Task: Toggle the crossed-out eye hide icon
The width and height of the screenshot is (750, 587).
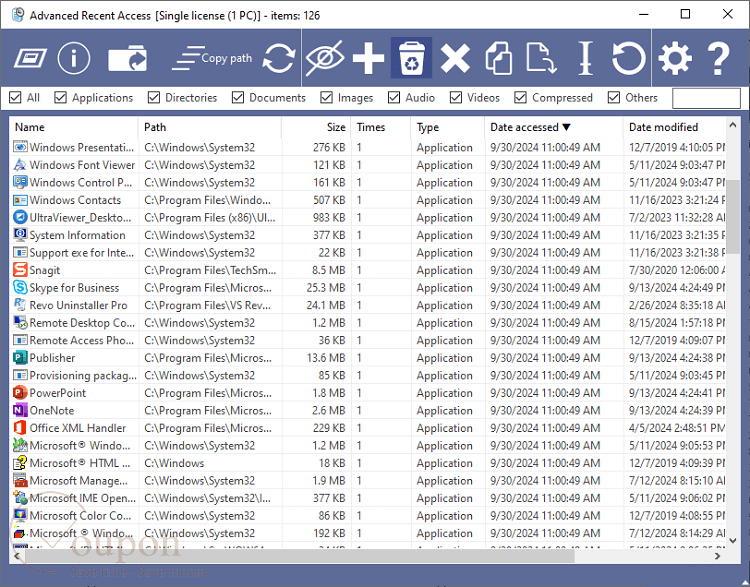Action: click(x=324, y=58)
